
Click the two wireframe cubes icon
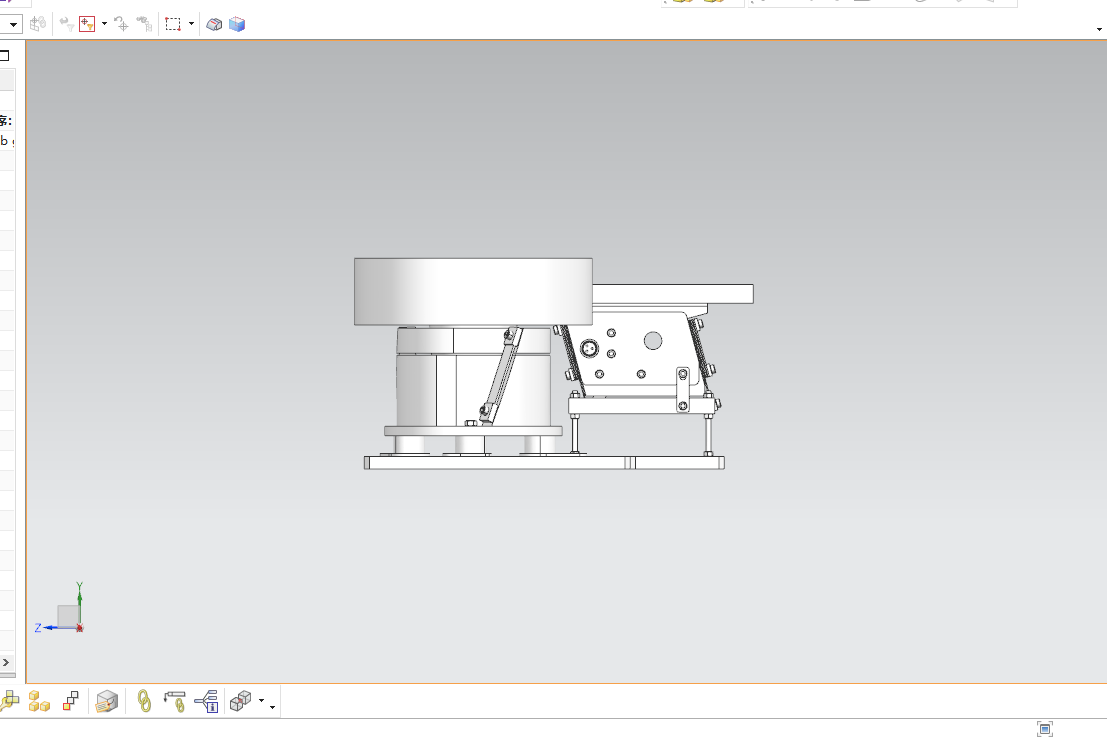click(240, 701)
